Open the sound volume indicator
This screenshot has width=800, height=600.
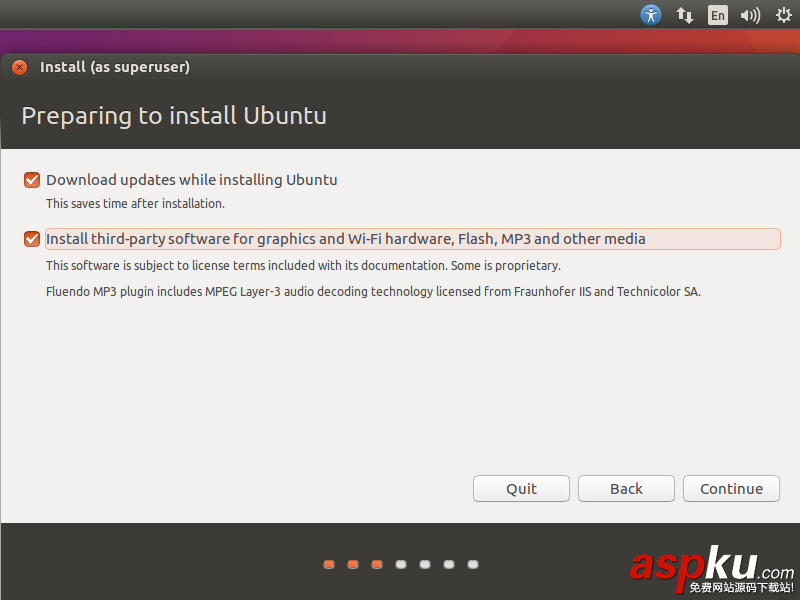(x=750, y=15)
